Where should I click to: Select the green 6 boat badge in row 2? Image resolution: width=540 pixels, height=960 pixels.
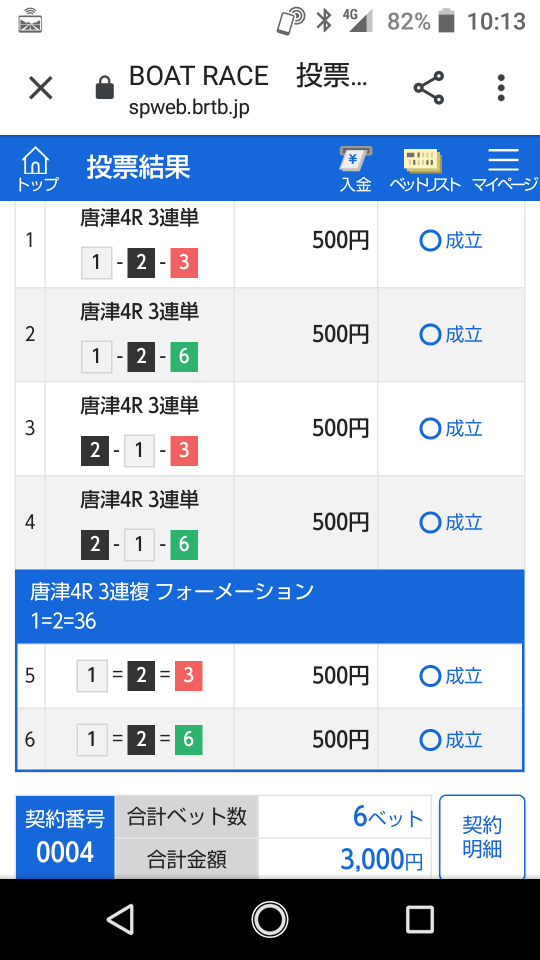pyautogui.click(x=184, y=357)
